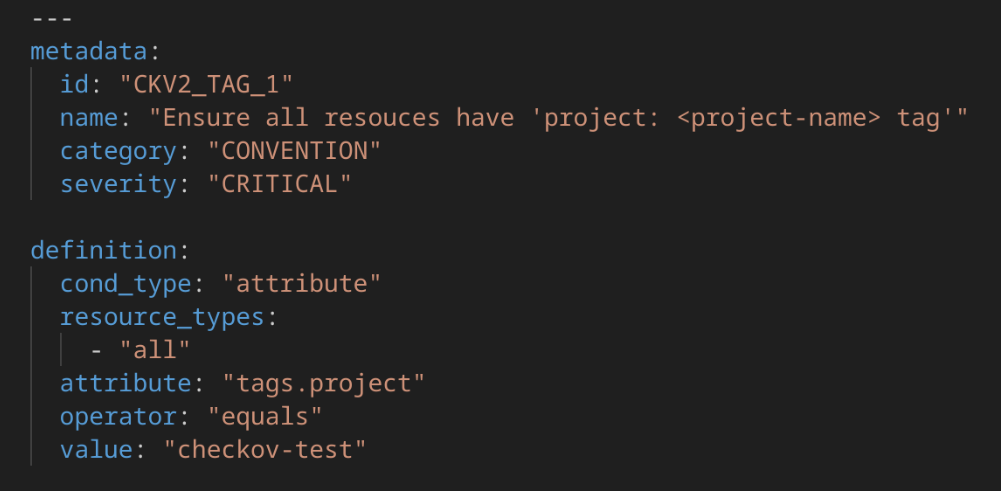The image size is (1001, 491).
Task: Click the 'name' key
Action: click(x=89, y=118)
